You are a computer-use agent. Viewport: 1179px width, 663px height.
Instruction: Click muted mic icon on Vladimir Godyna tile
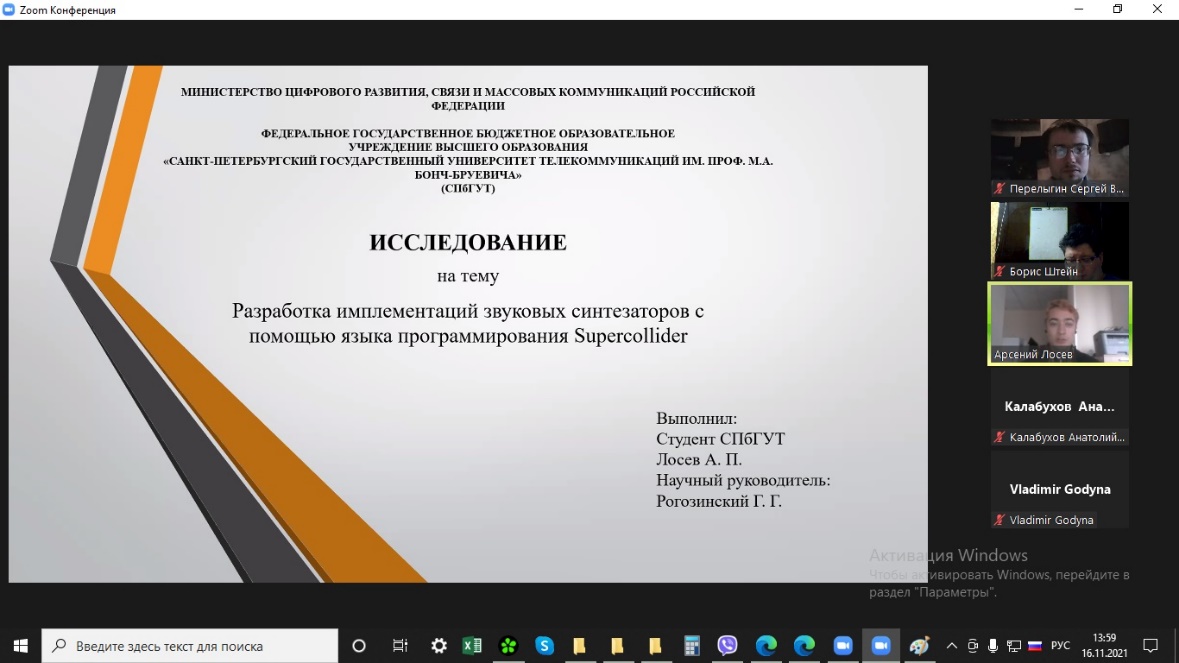coord(999,520)
